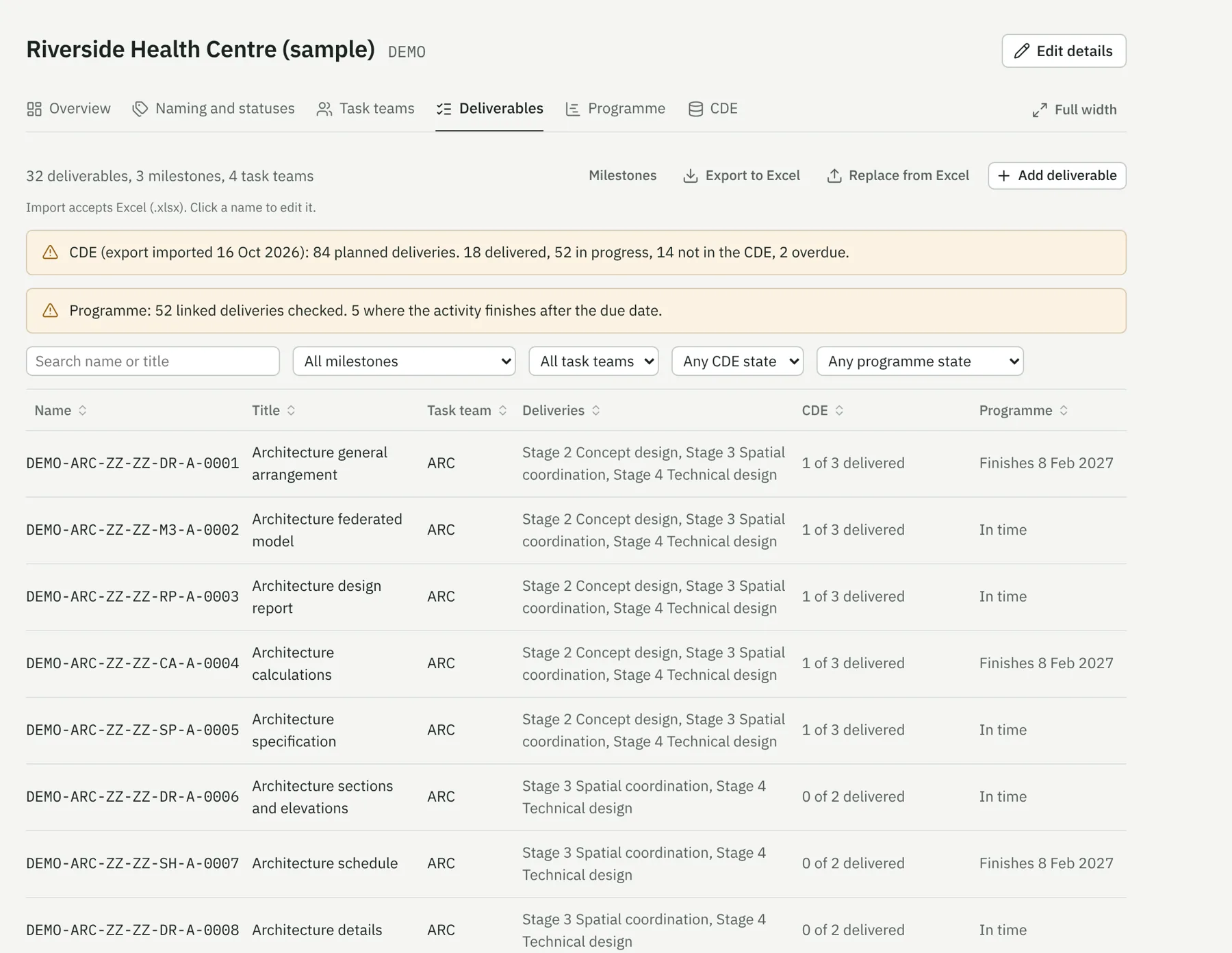Click the download icon for Export to Excel
Viewport: 1232px width, 953px height.
[x=691, y=176]
